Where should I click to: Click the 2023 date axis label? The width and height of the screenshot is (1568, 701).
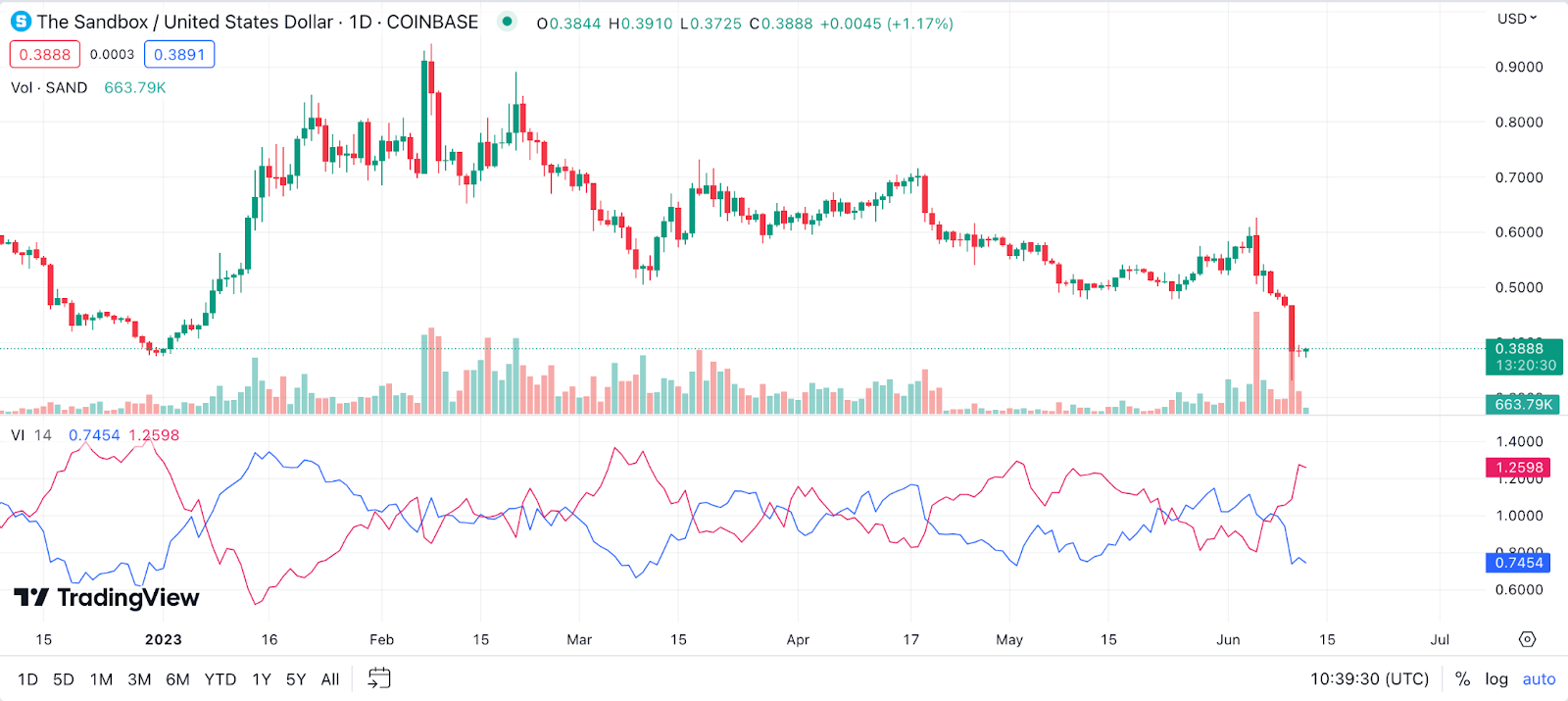tap(164, 639)
